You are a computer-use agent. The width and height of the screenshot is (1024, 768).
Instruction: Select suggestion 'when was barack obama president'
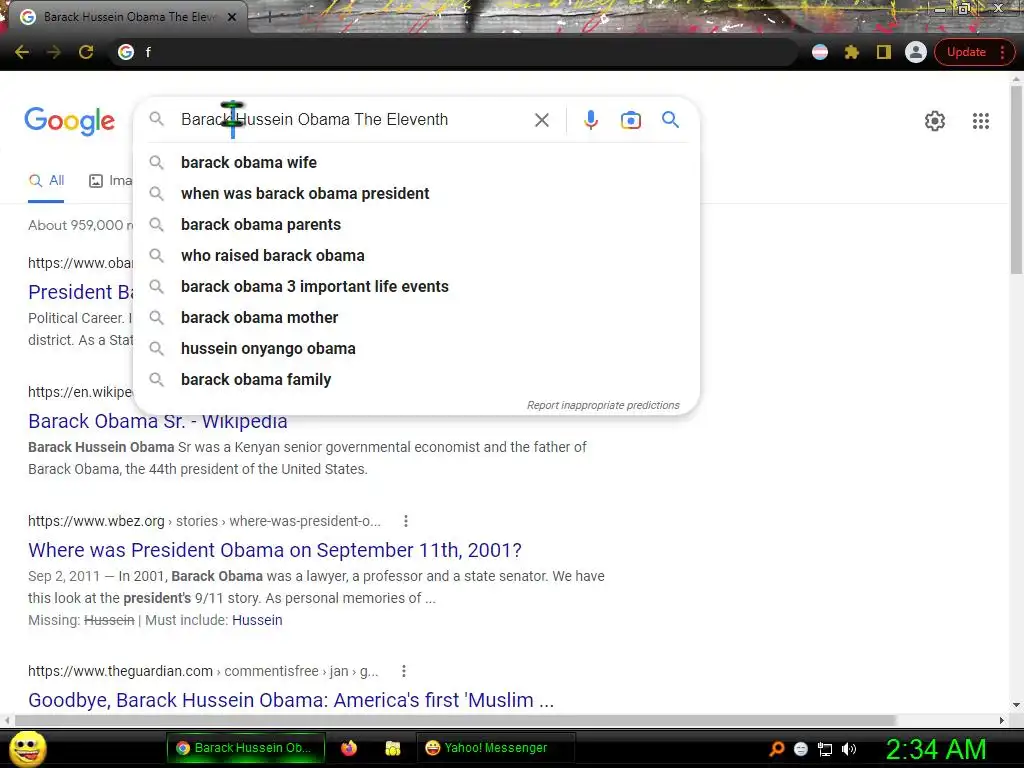[x=417, y=193]
